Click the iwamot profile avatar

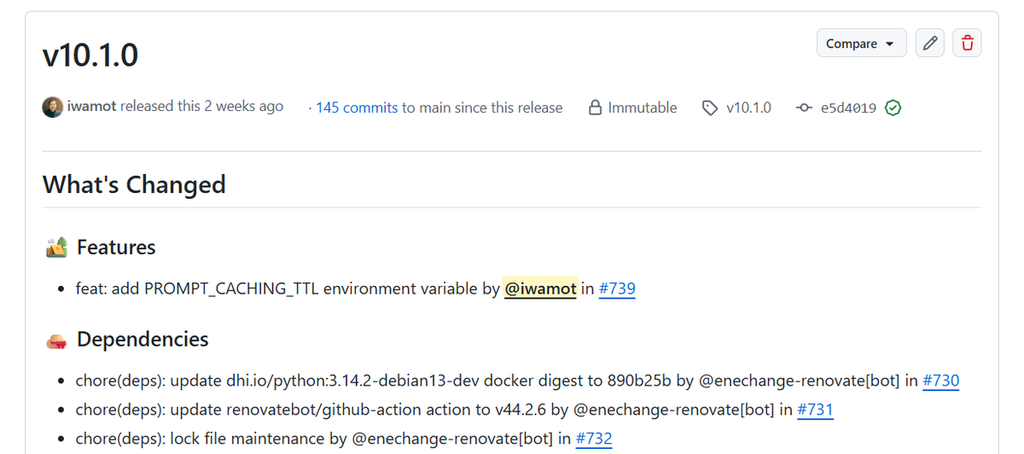[53, 107]
